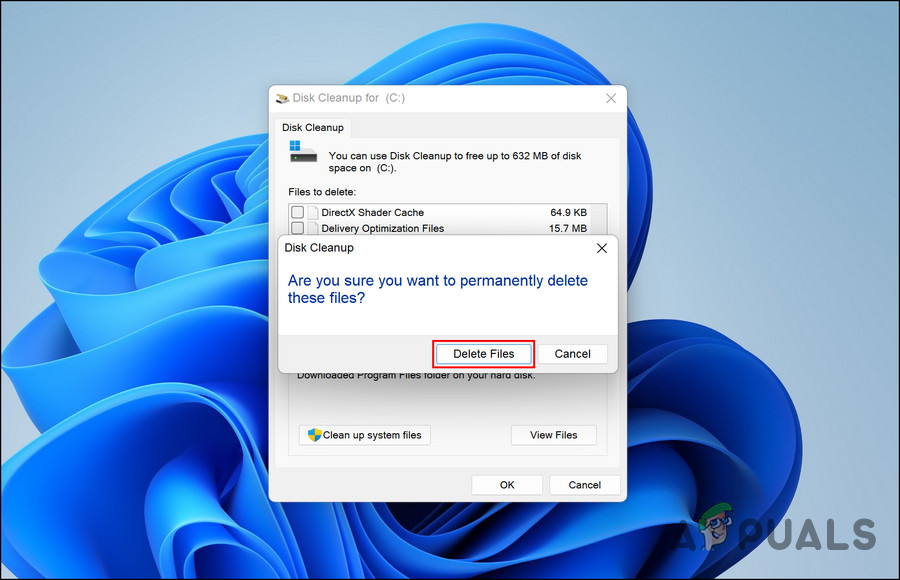Viewport: 900px width, 580px height.
Task: Select the DirectX Shader Cache row text
Action: point(373,212)
